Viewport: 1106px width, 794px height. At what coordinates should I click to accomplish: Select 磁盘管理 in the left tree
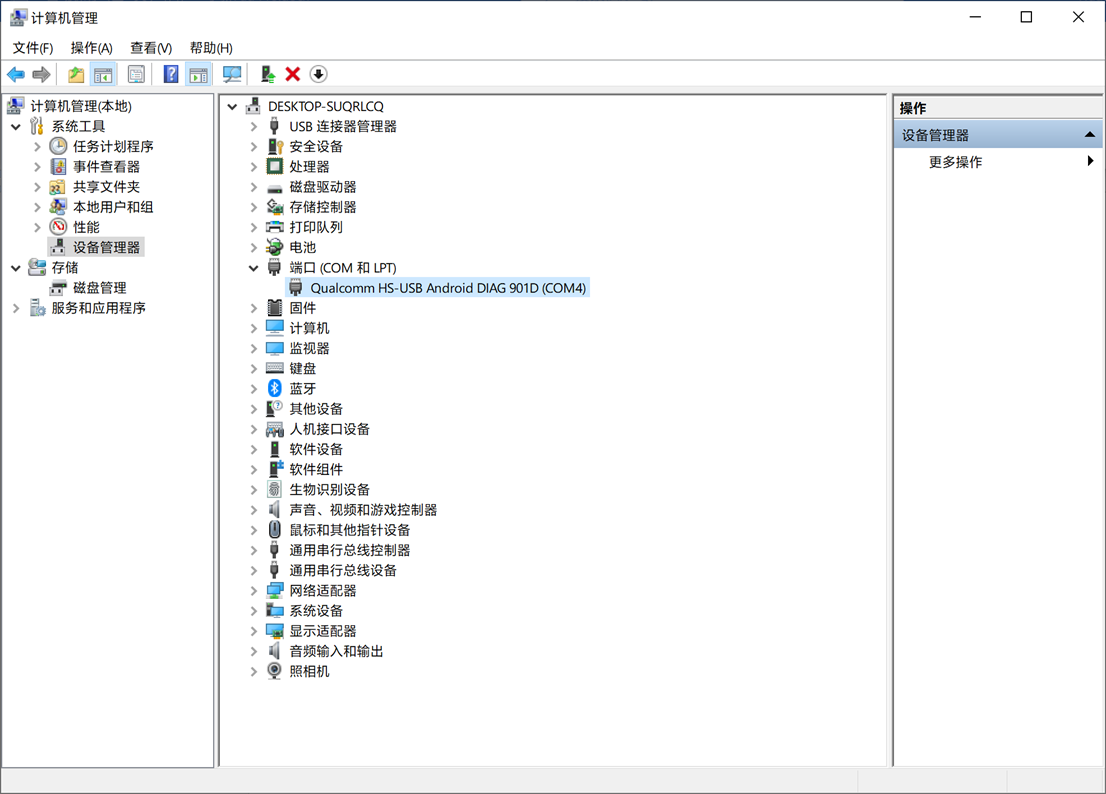pyautogui.click(x=99, y=288)
